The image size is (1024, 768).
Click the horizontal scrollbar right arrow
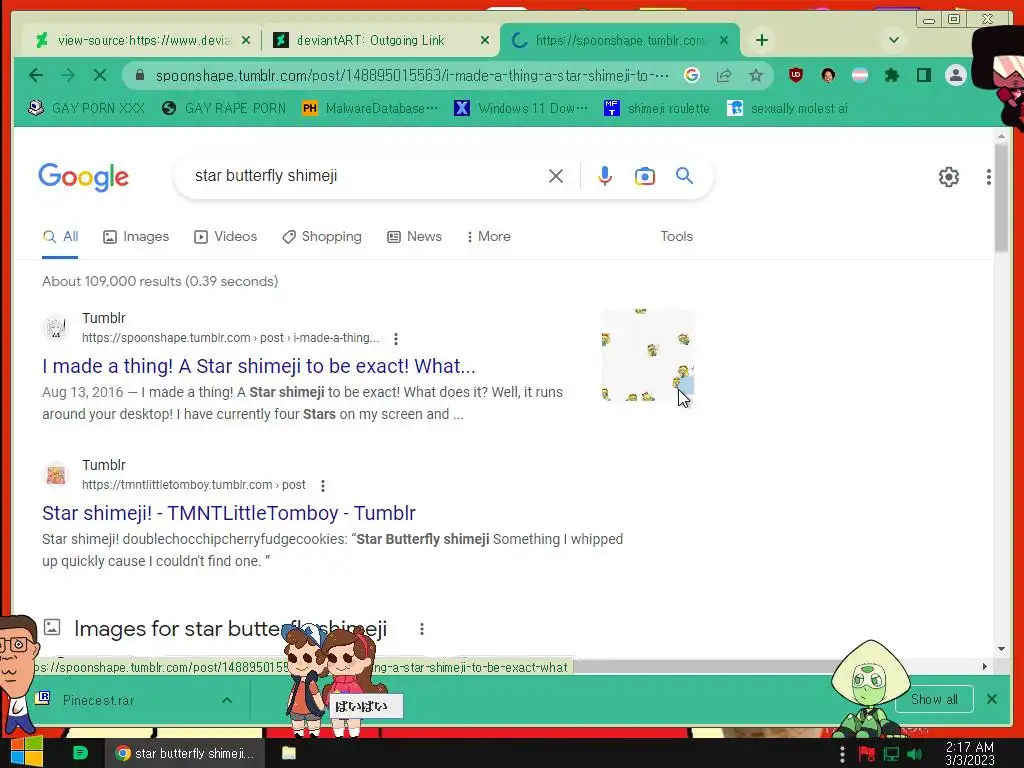pos(985,667)
